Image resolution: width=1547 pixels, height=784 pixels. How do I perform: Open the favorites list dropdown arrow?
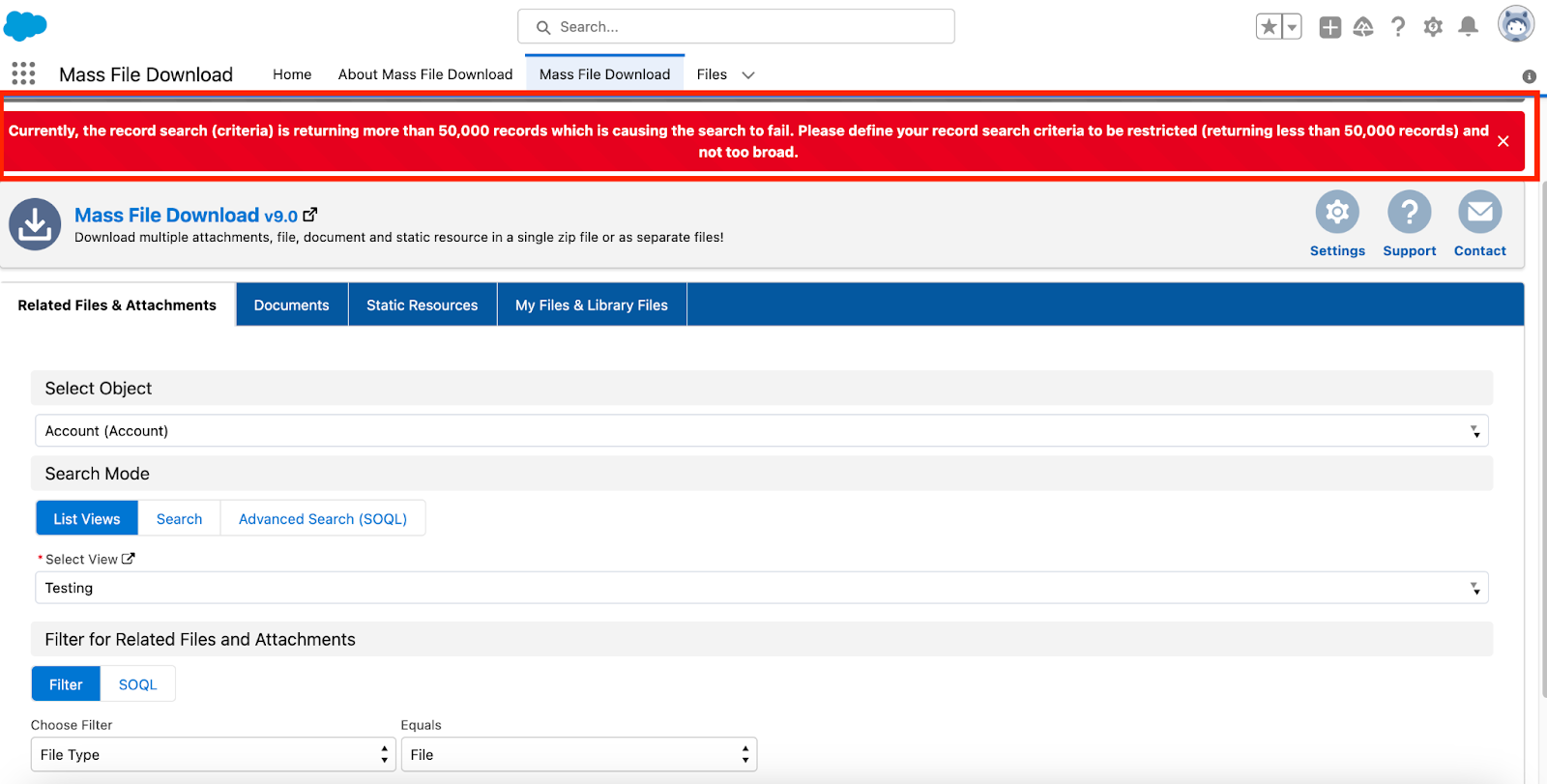[1292, 27]
